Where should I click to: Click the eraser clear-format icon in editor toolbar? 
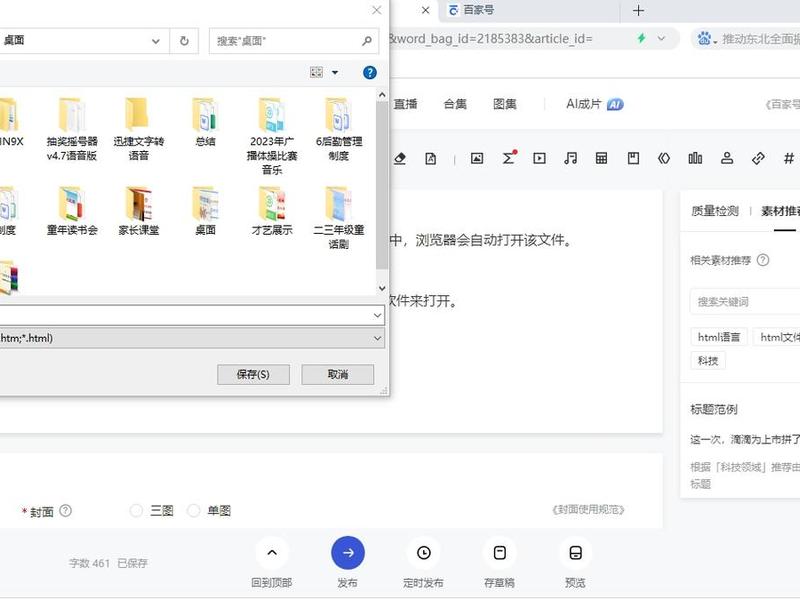point(400,159)
